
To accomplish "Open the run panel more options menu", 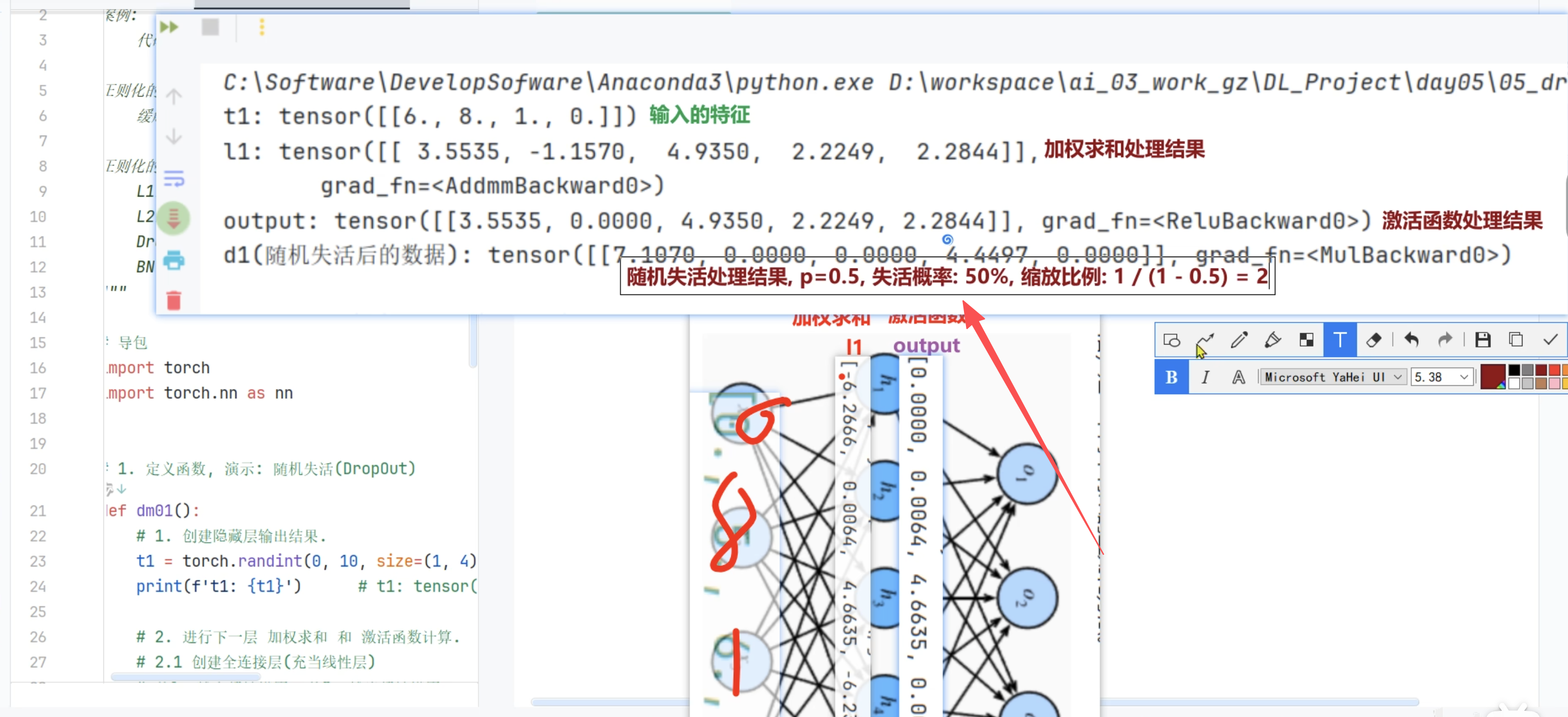I will (262, 27).
